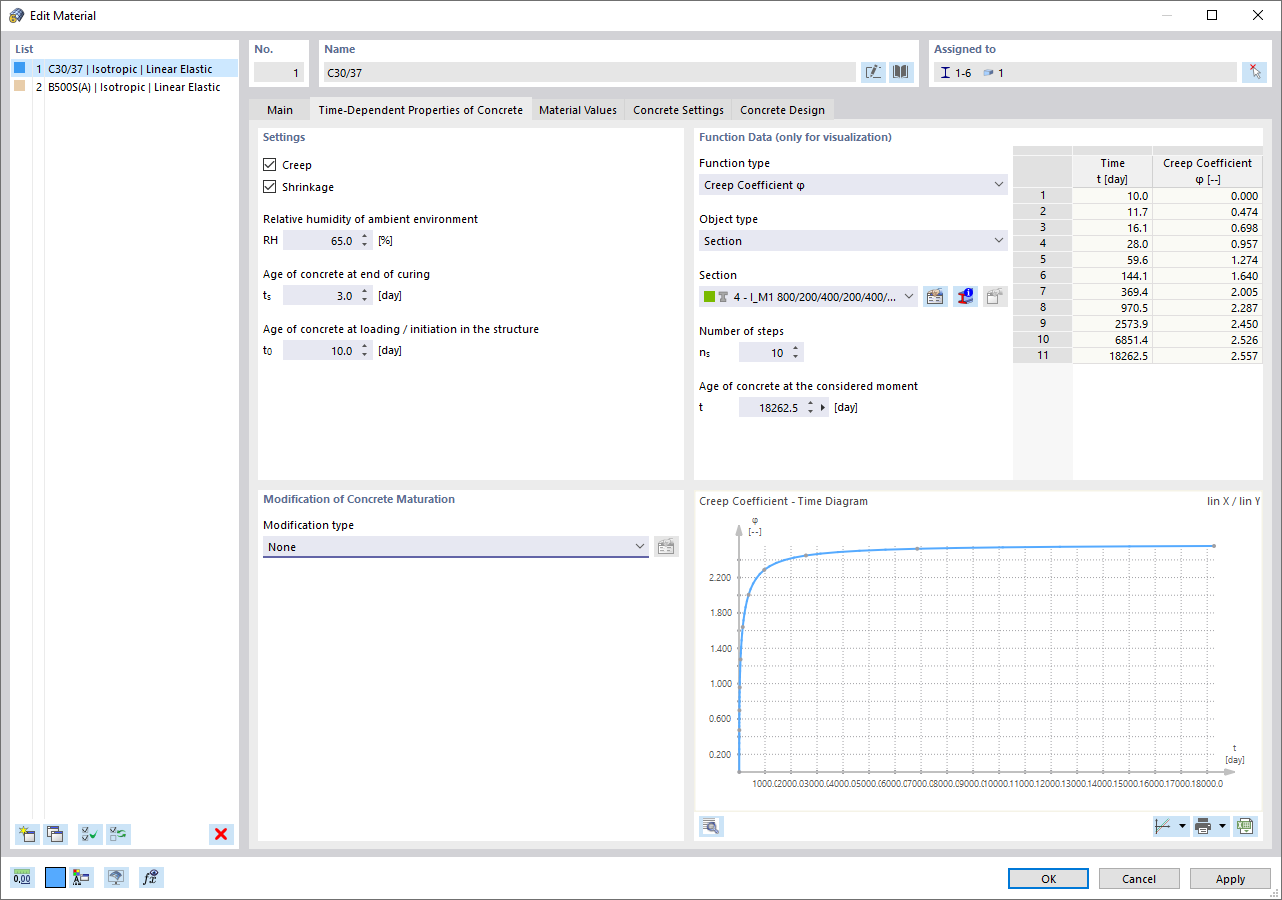Open the Object type dropdown

[x=853, y=241]
